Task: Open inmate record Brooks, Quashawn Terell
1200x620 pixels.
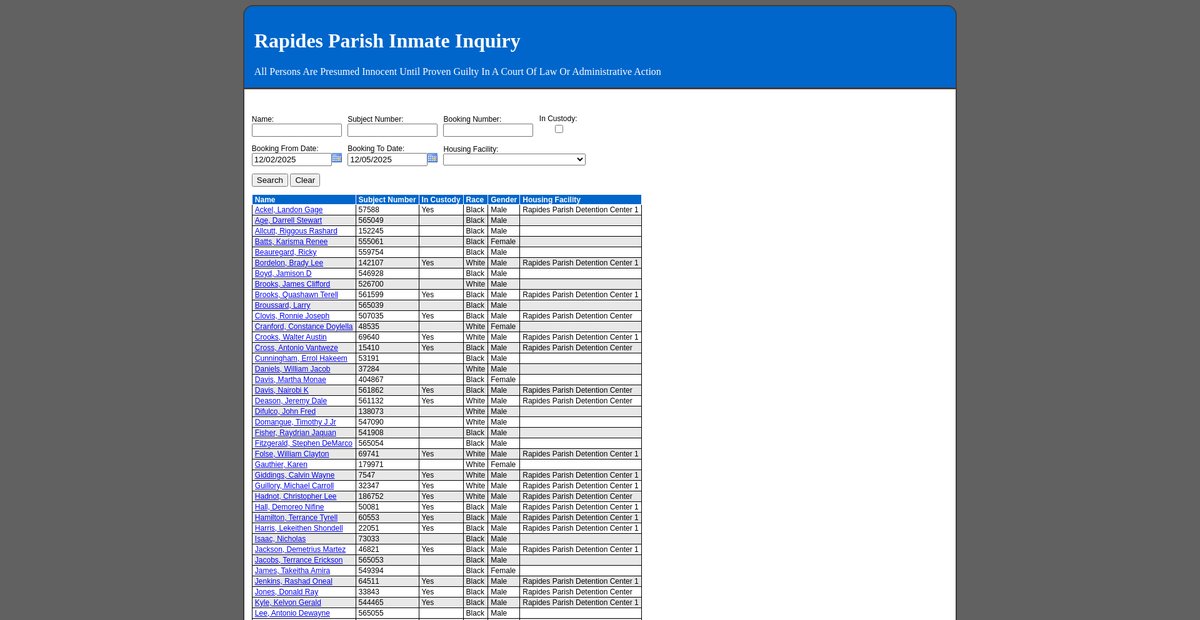Action: click(297, 295)
